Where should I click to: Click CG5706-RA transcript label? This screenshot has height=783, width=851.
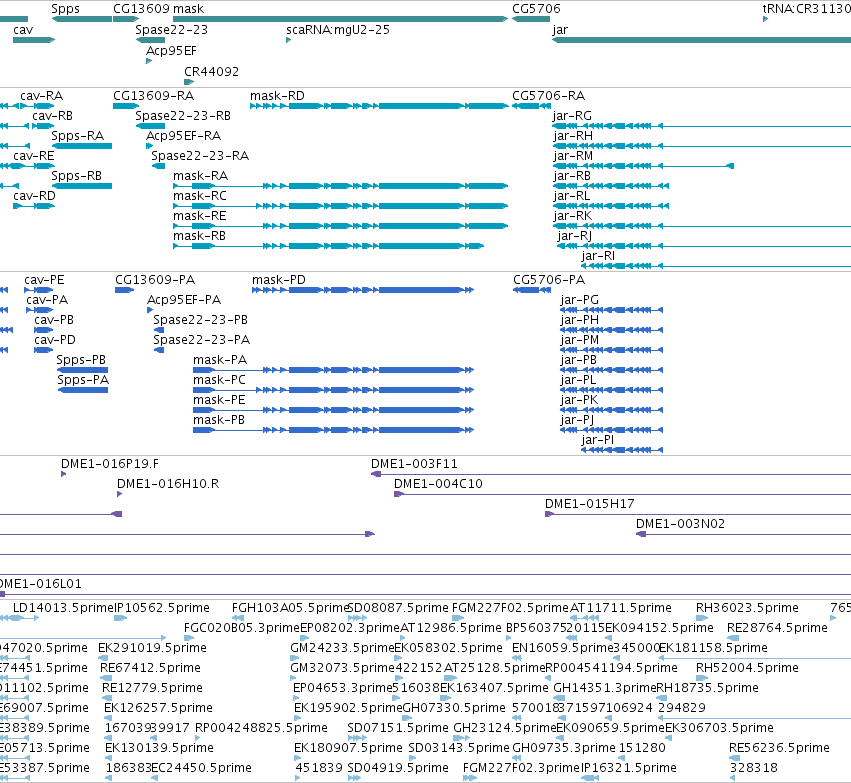click(x=549, y=96)
